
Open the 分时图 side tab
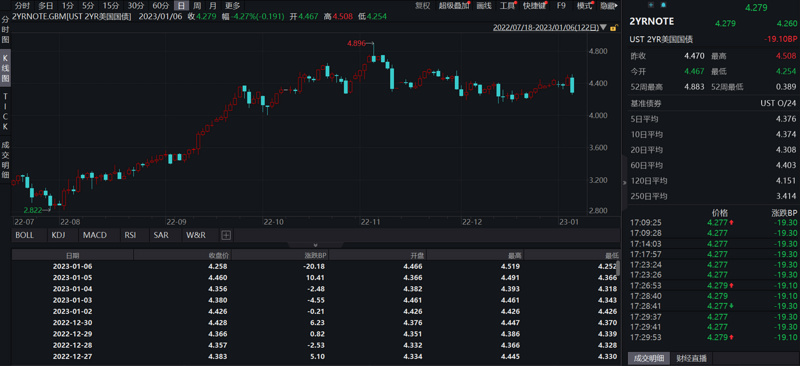point(5,30)
